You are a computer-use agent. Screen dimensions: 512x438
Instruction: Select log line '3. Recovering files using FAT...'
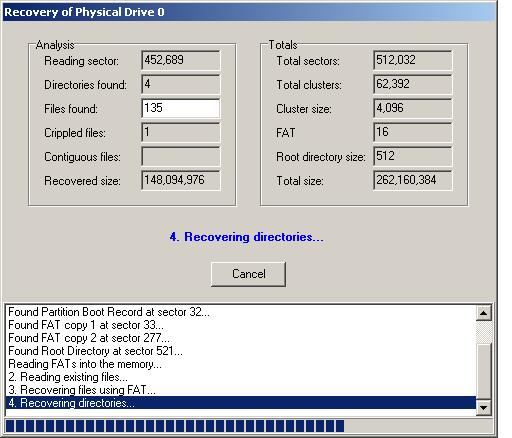point(241,390)
